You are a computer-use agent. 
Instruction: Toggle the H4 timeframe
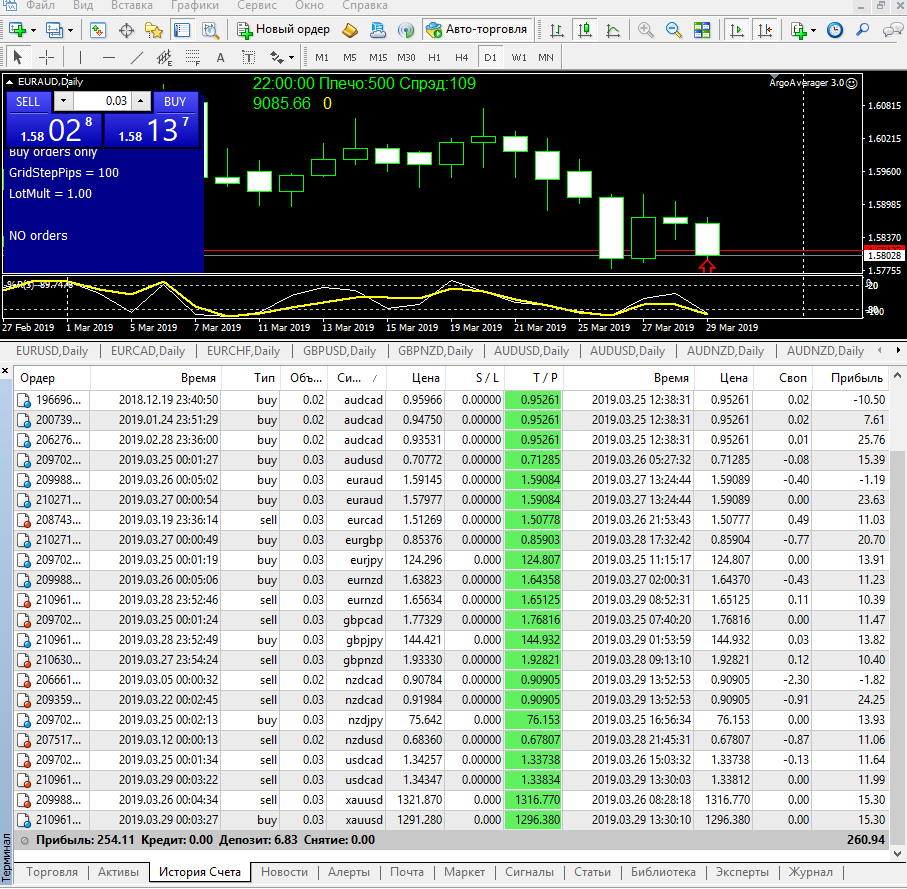click(x=462, y=57)
